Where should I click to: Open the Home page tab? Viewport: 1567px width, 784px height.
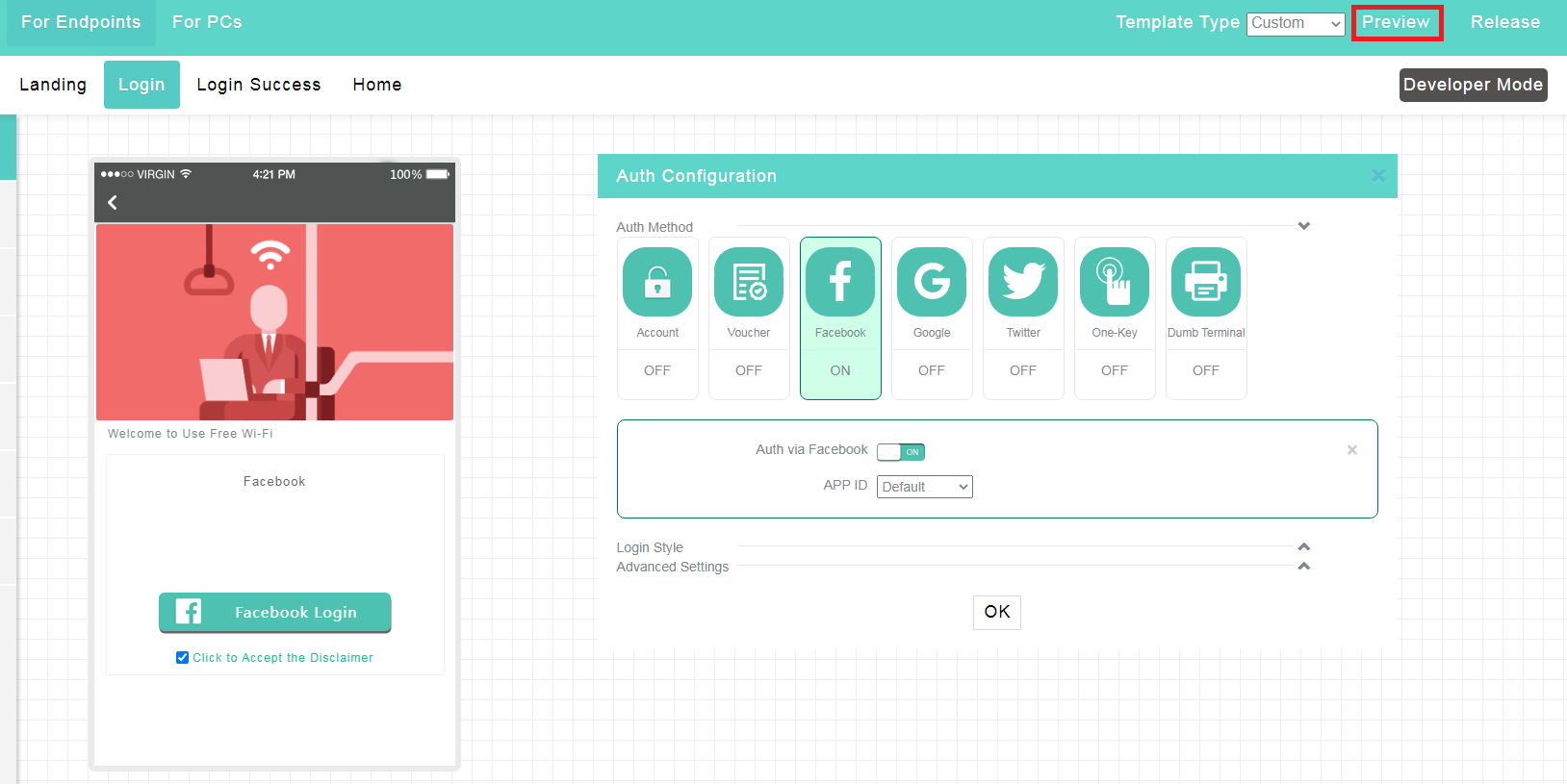[x=377, y=85]
